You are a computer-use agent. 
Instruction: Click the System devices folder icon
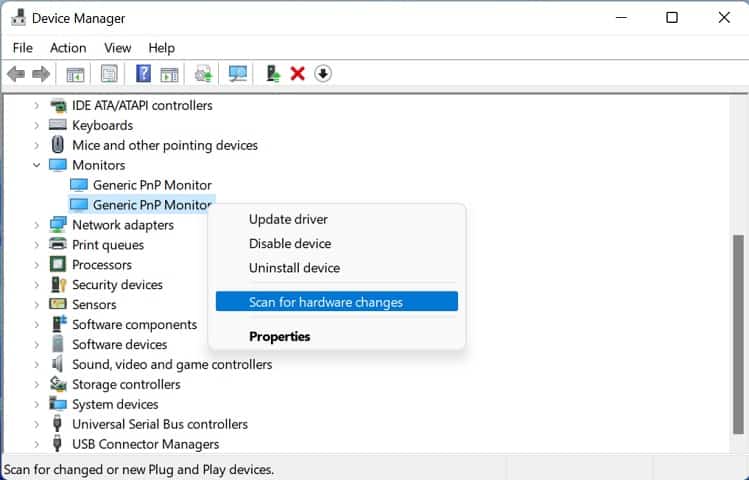click(58, 404)
